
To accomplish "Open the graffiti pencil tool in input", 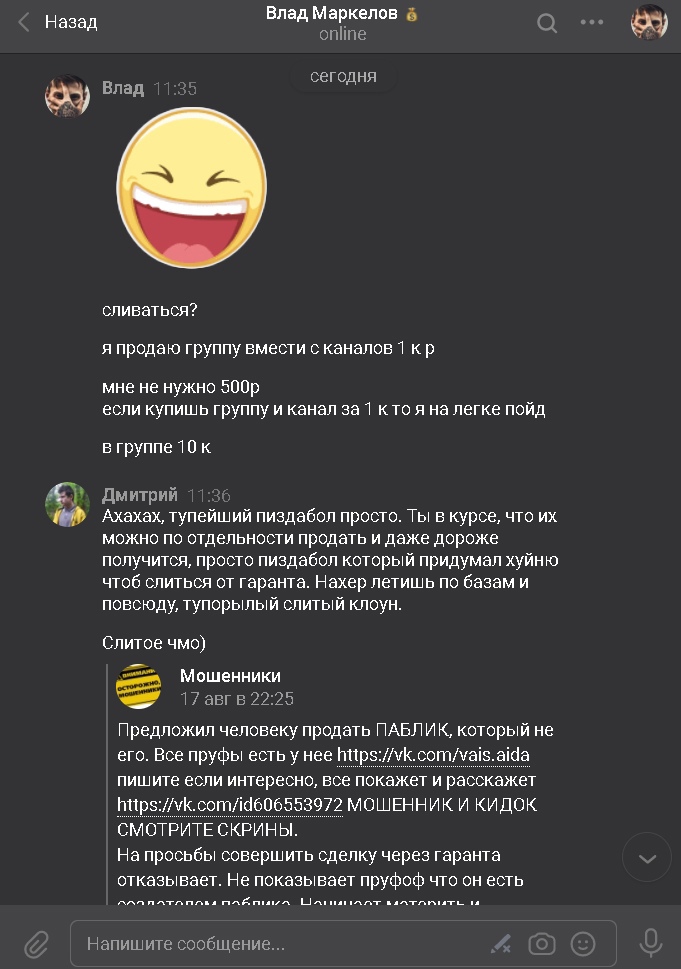I will 501,944.
